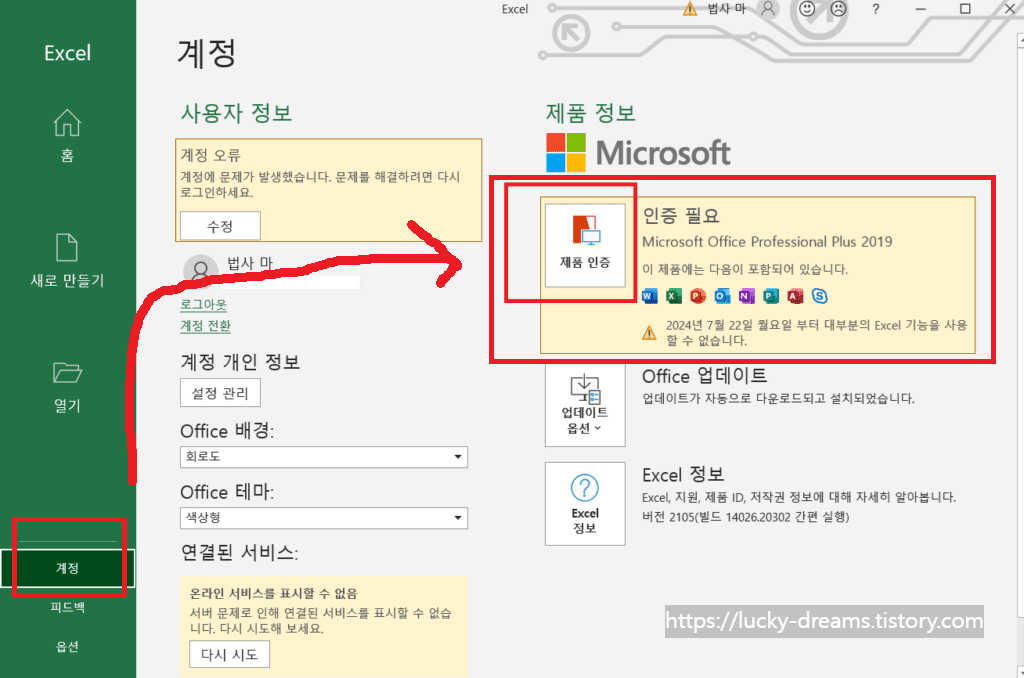The image size is (1024, 678).
Task: Select the 계정 (Account) tab
Action: pos(67,568)
